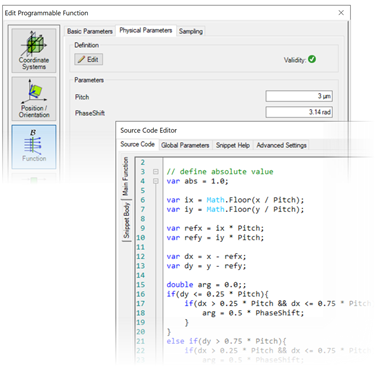
Task: Select the Source Code tab
Action: point(137,144)
